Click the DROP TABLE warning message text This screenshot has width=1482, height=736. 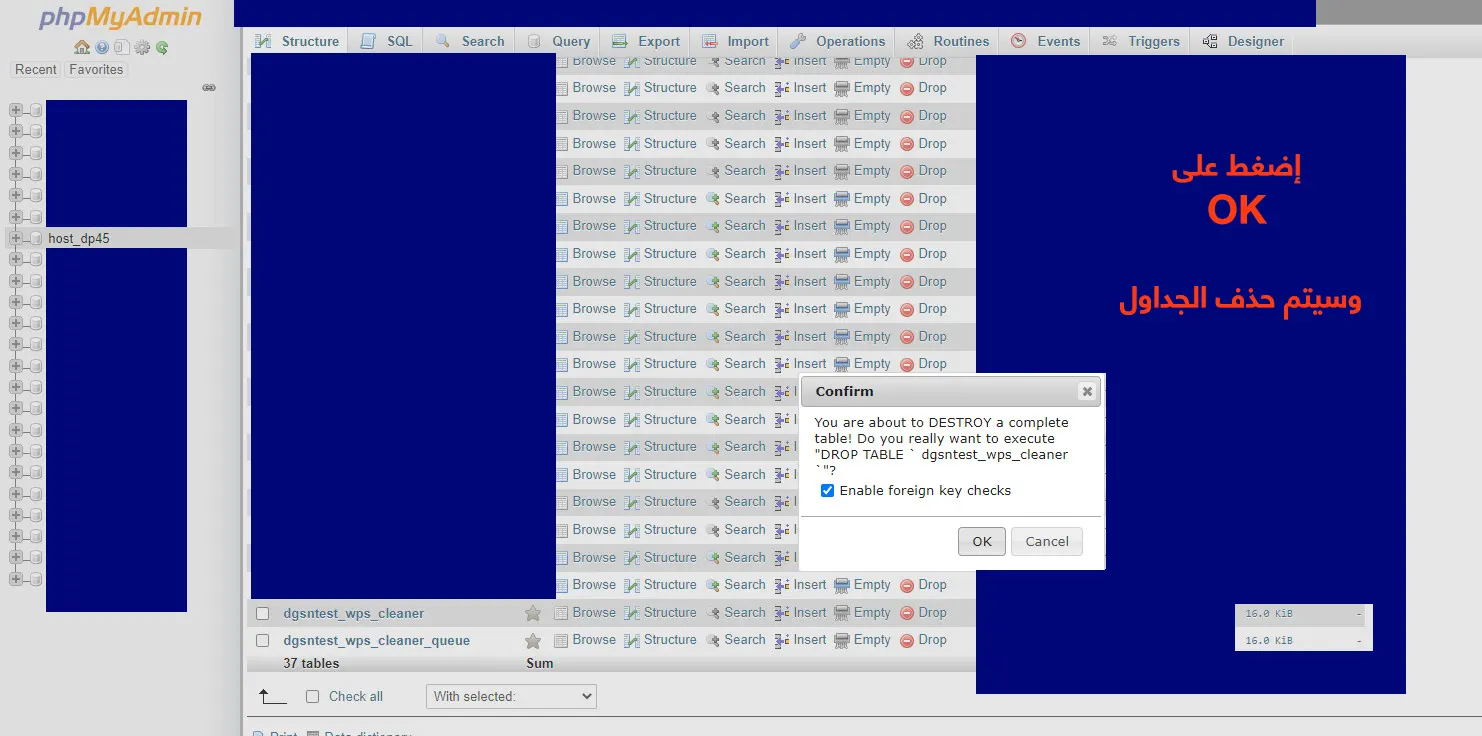pos(941,446)
